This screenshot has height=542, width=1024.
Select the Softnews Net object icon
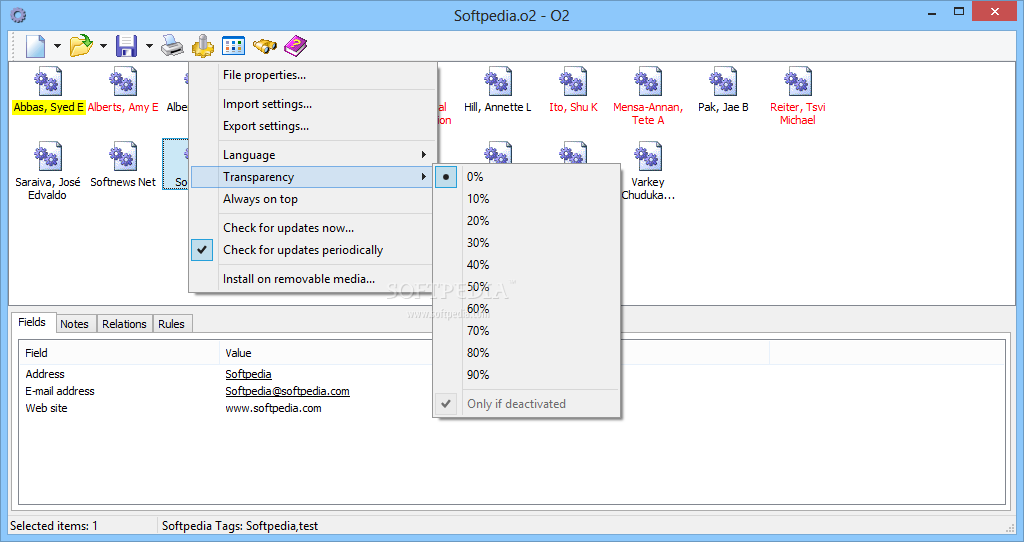[123, 157]
